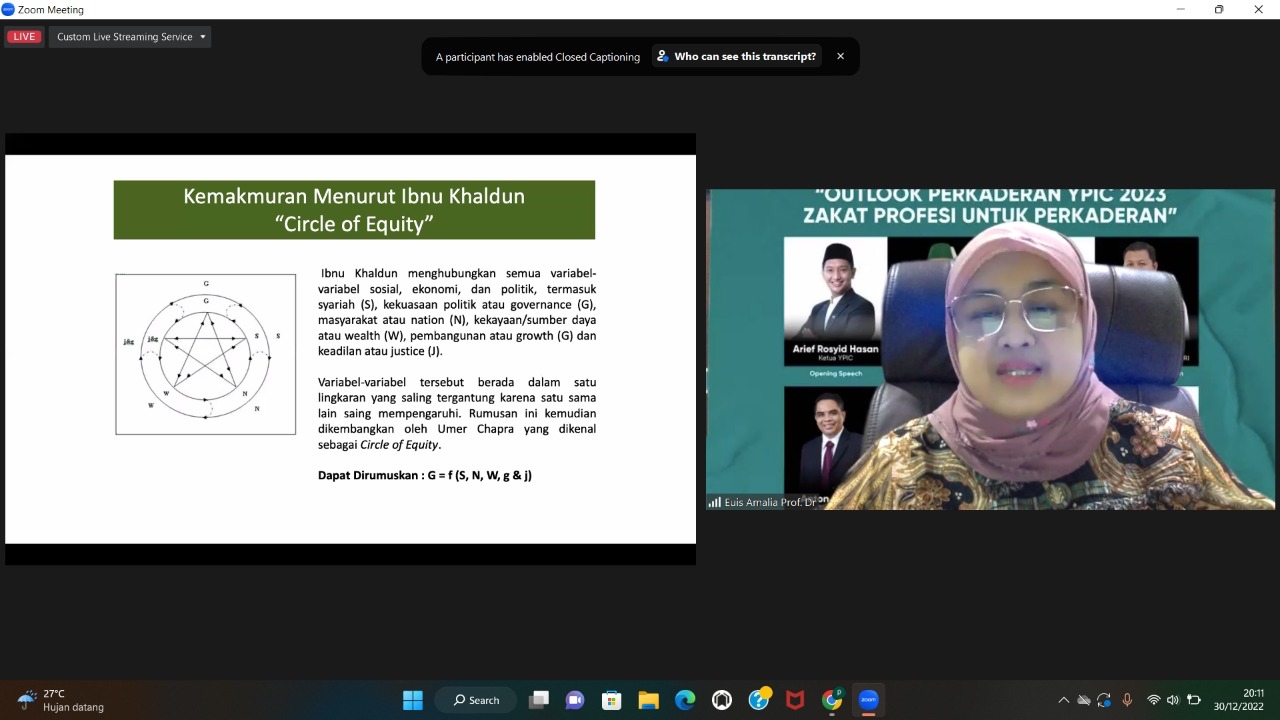Open the volume control in system tray
Screen dimensions: 1280x720
click(x=1173, y=700)
